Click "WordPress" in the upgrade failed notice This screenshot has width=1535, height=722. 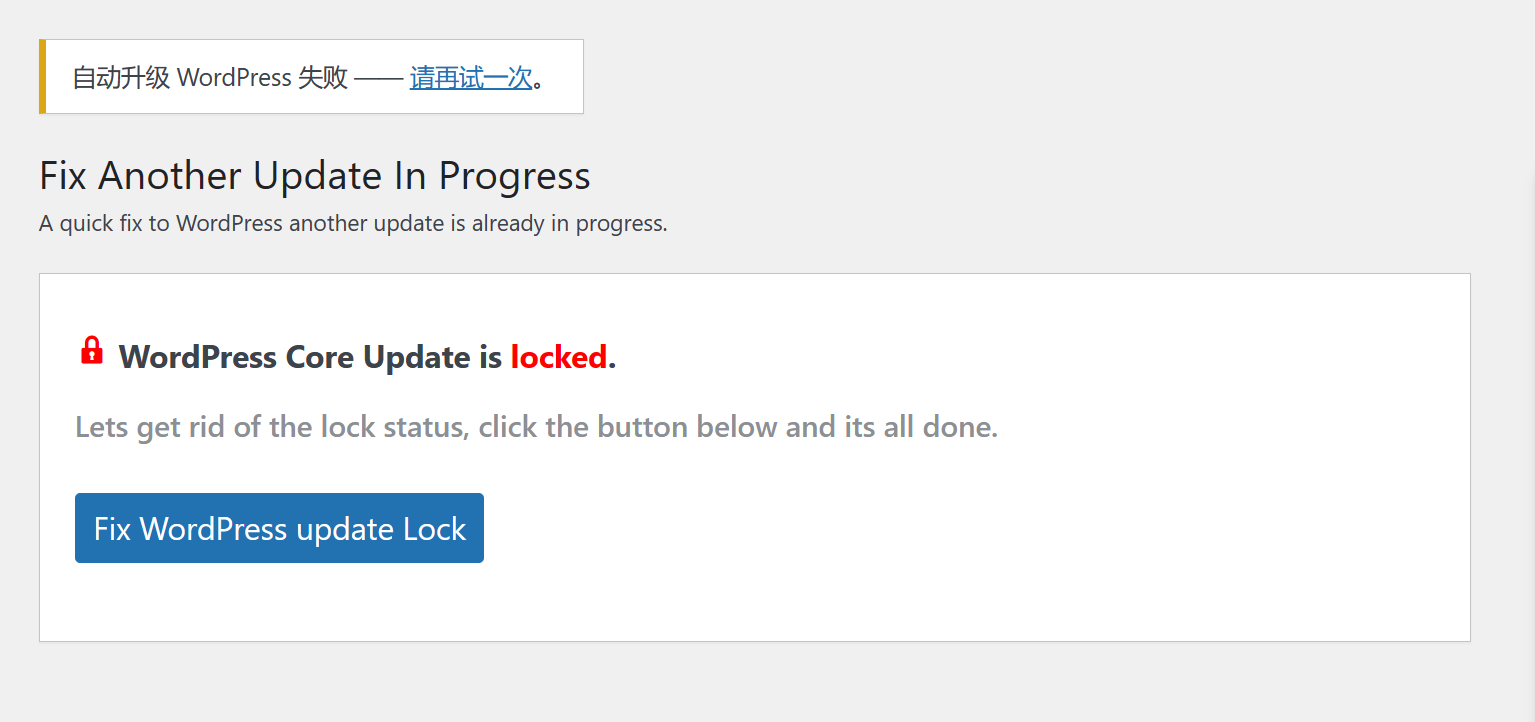pos(235,78)
